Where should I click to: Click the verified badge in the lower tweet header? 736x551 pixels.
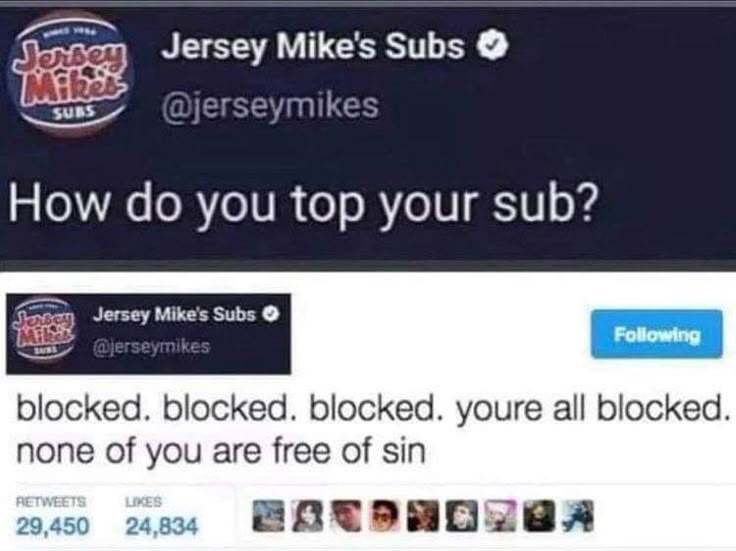271,314
